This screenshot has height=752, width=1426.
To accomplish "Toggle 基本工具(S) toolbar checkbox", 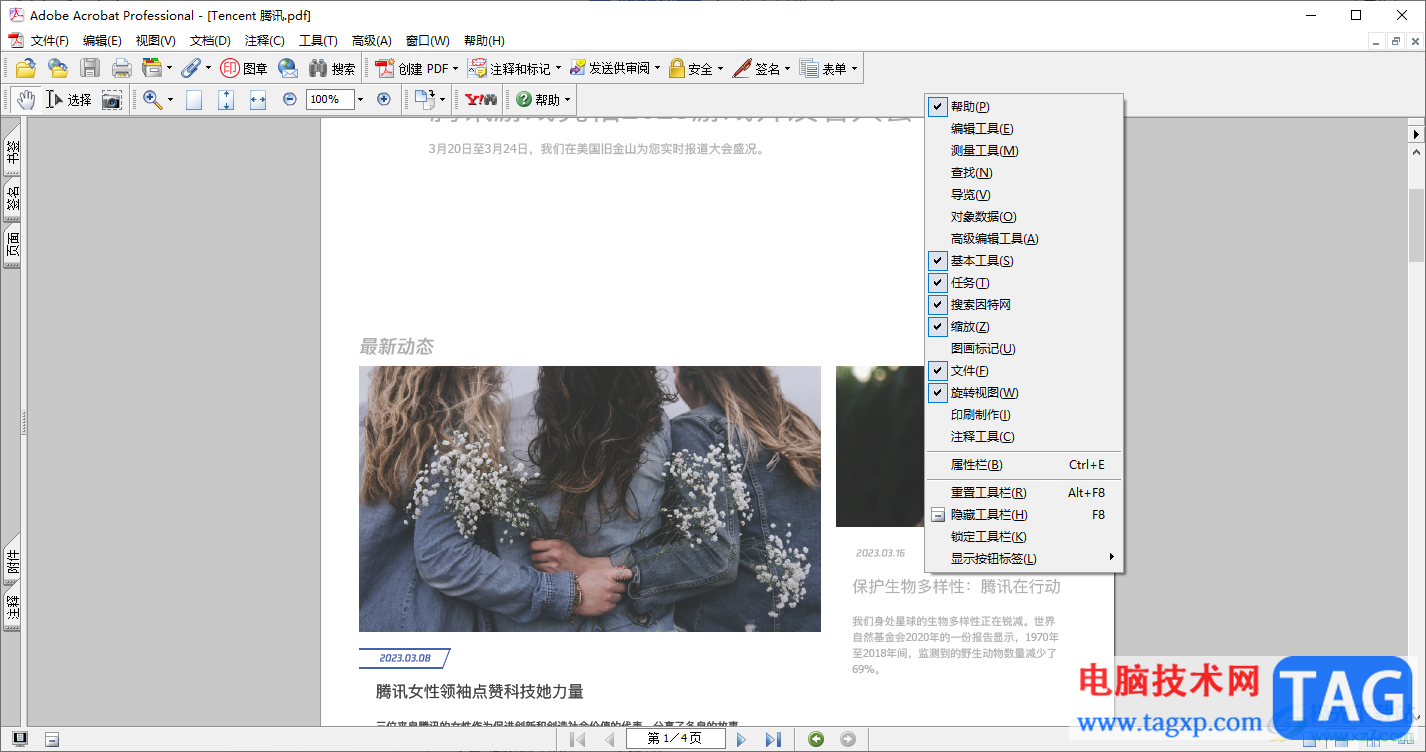I will pos(1024,261).
